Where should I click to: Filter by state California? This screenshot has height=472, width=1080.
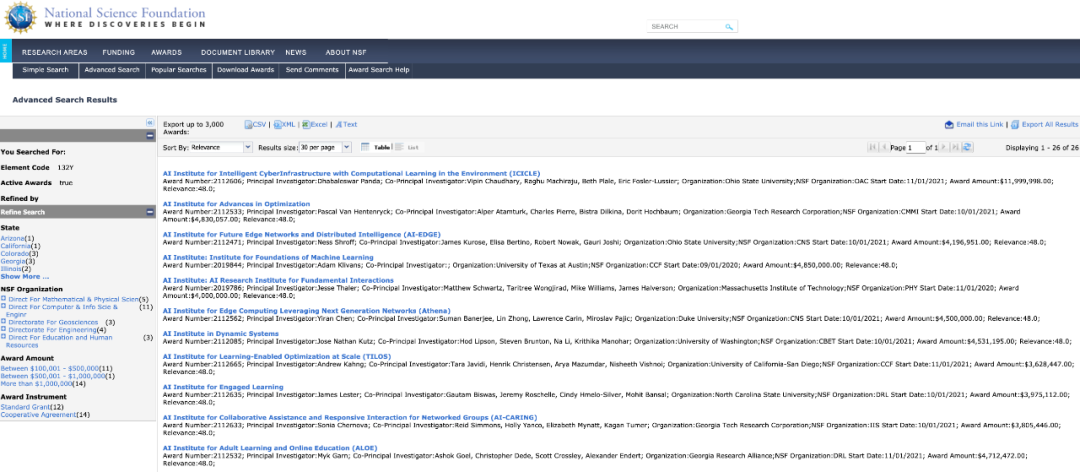(x=16, y=246)
